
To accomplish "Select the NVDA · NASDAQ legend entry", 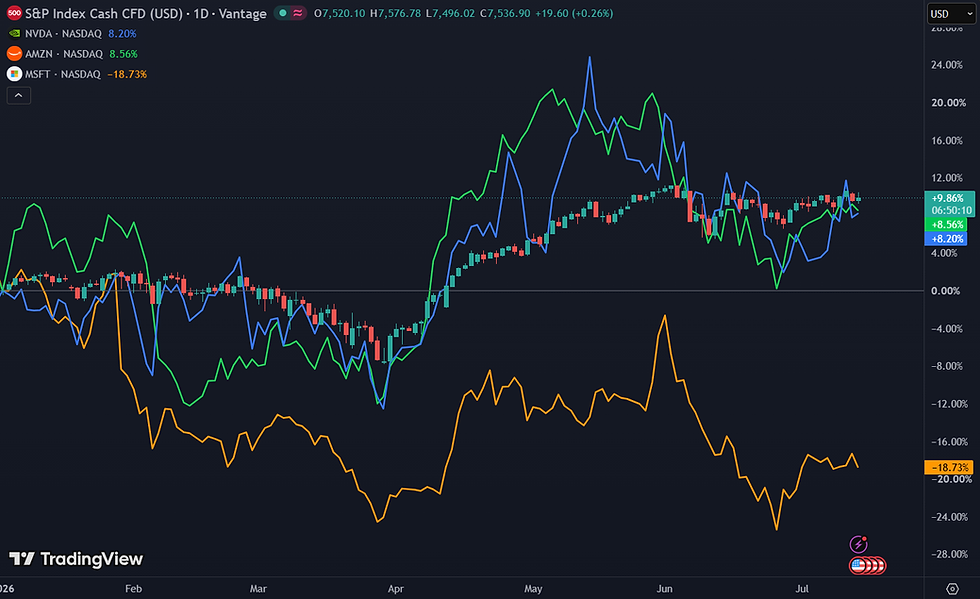I will point(63,34).
